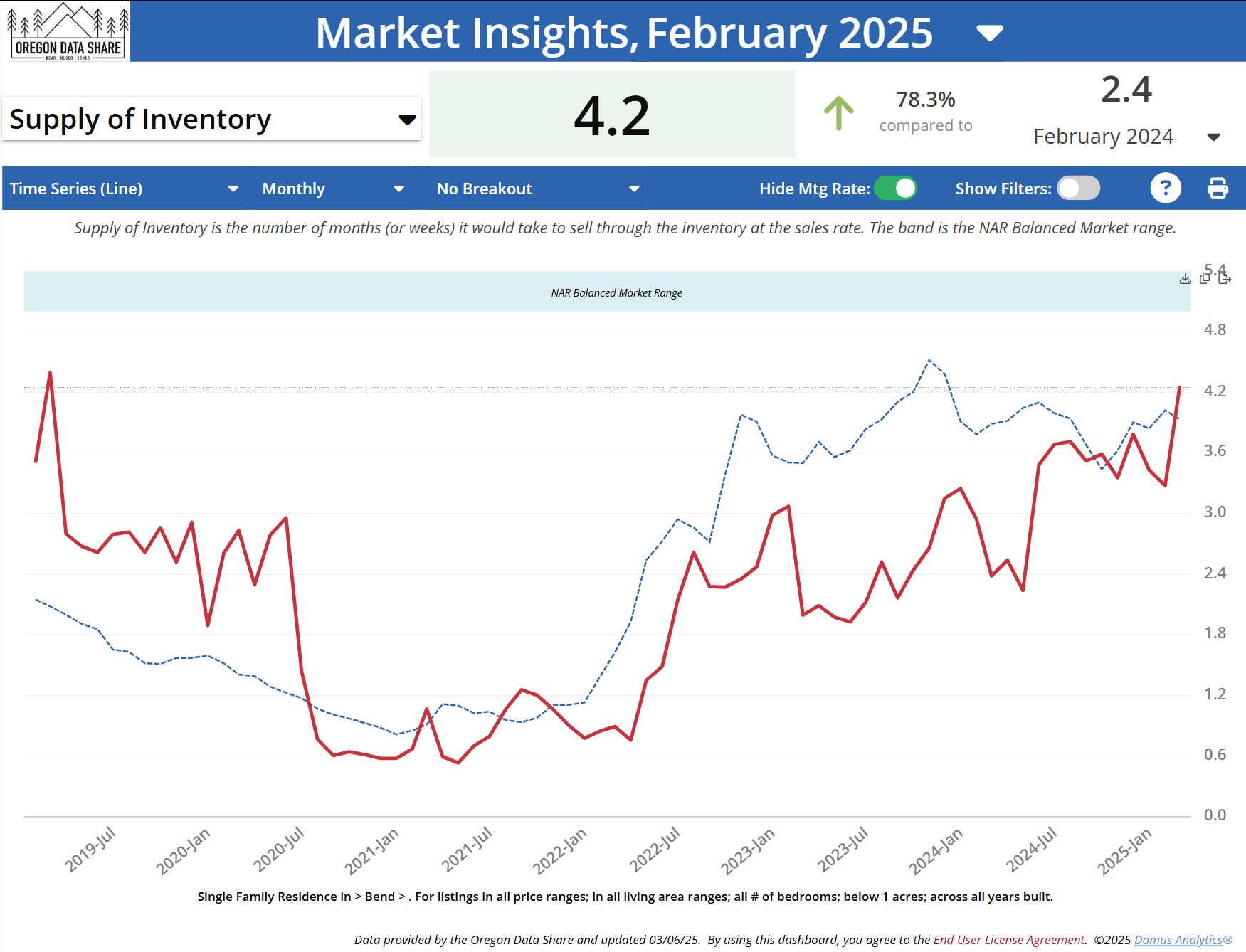Open the No Breakout dropdown
Viewport: 1246px width, 952px height.
click(x=633, y=188)
